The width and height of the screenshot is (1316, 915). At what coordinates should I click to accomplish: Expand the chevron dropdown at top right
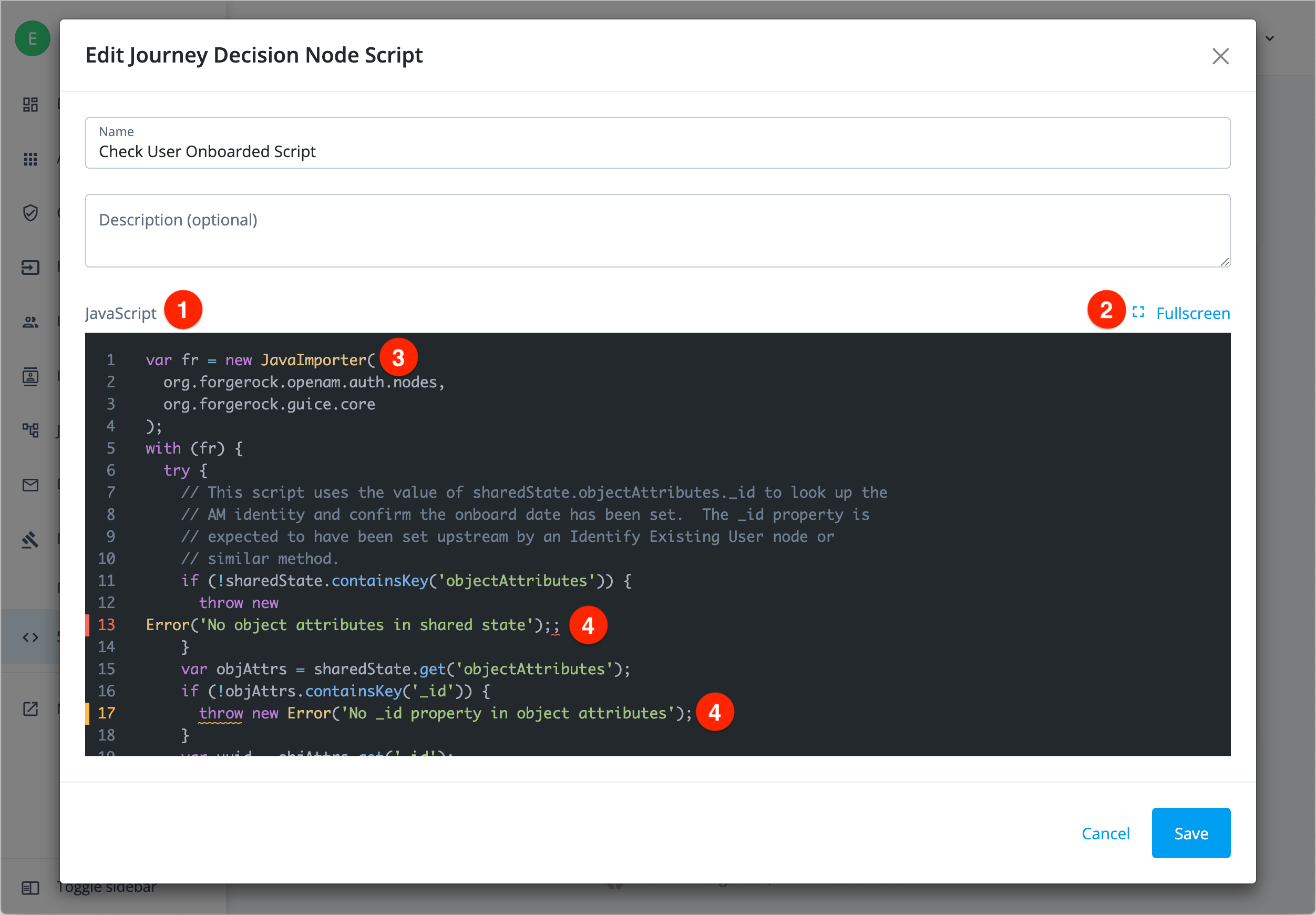tap(1270, 38)
